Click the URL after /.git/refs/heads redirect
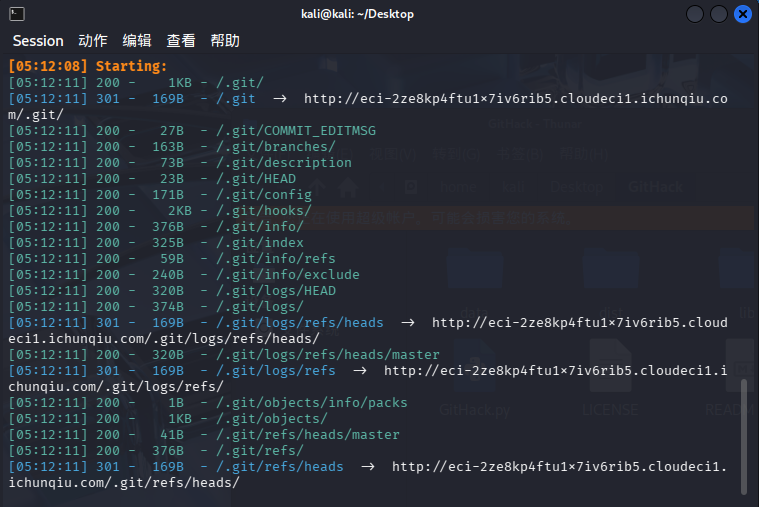This screenshot has width=759, height=507. click(x=559, y=467)
